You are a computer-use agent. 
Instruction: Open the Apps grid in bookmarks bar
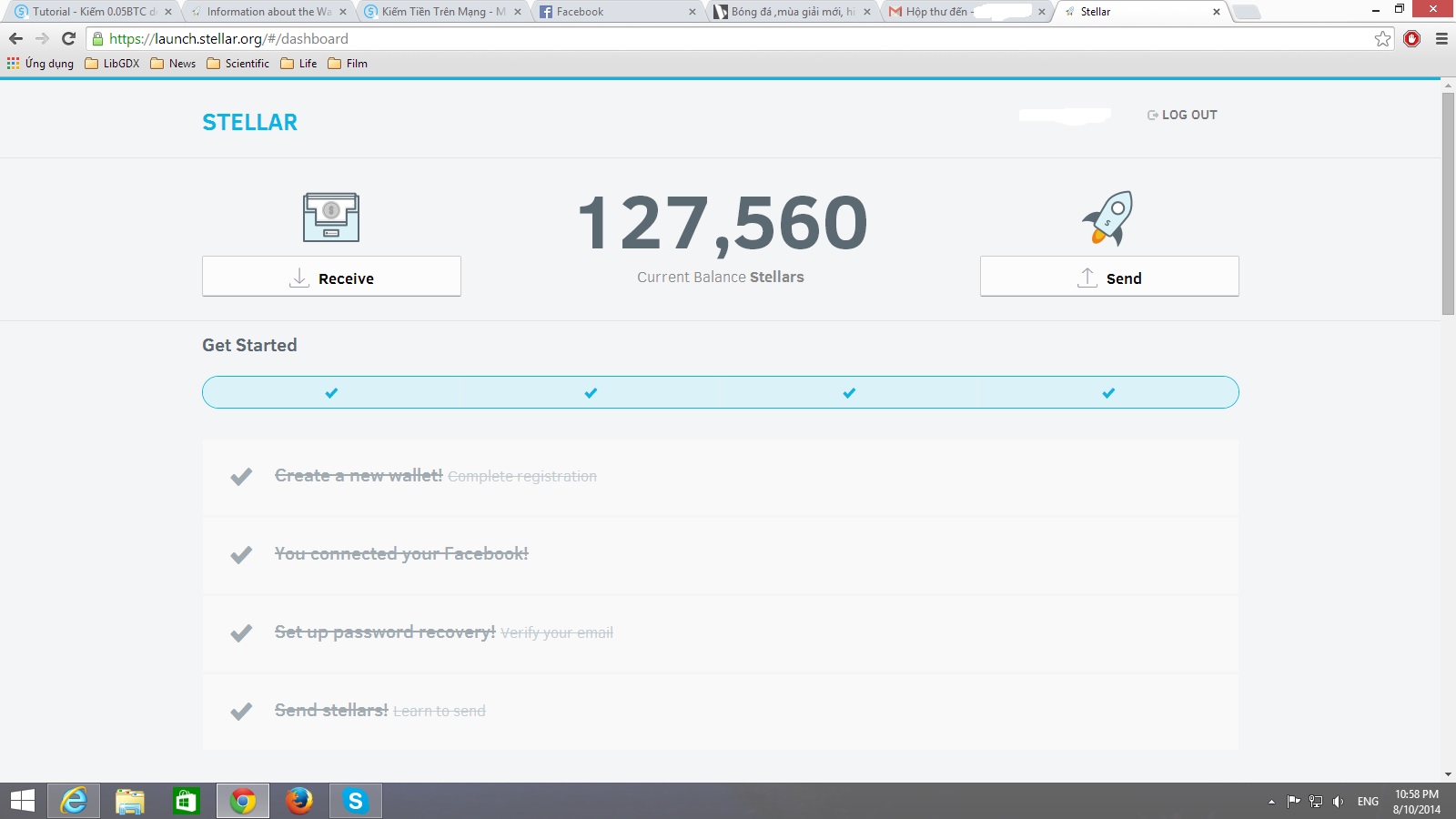(x=40, y=64)
